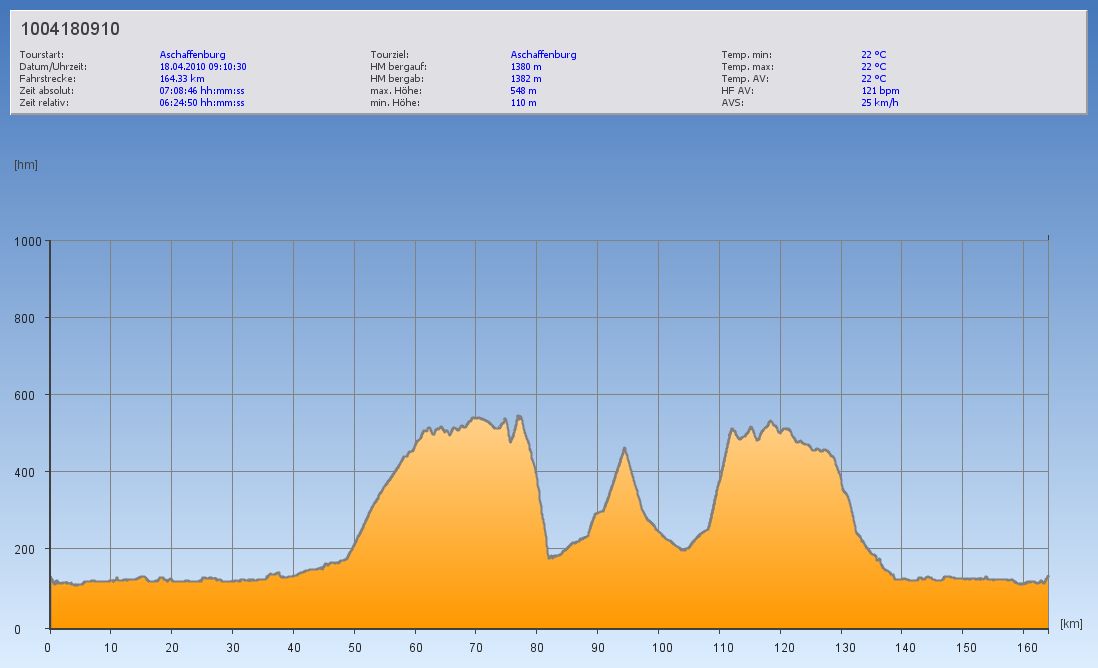The width and height of the screenshot is (1098, 668).
Task: Click the min. Höhe value 110 m
Action: pyautogui.click(x=524, y=102)
